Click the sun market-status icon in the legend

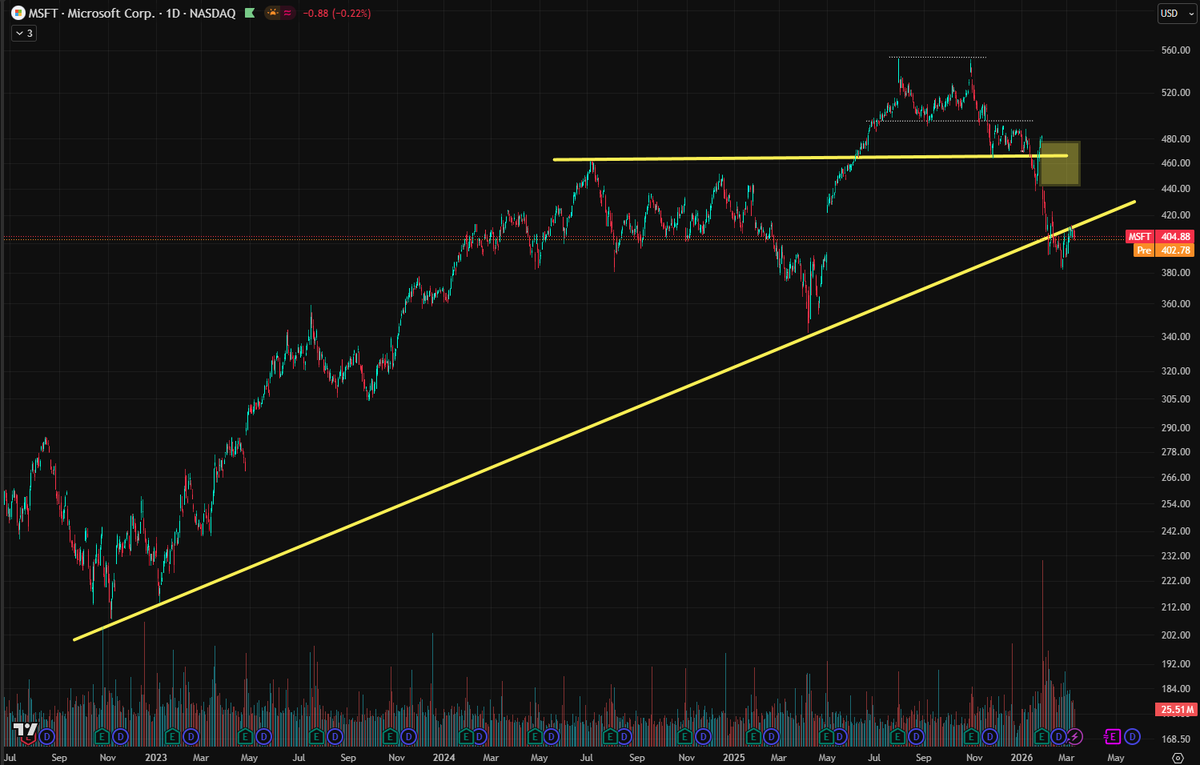273,13
